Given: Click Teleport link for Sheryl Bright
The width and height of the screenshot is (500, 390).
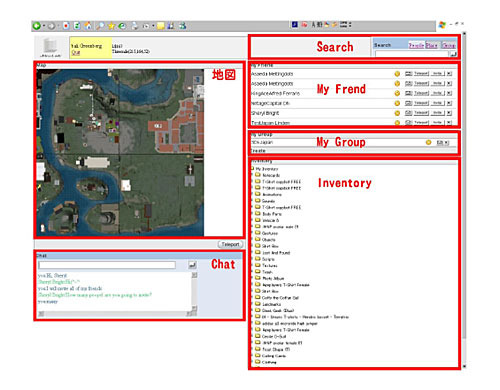Looking at the screenshot, I should (x=421, y=113).
